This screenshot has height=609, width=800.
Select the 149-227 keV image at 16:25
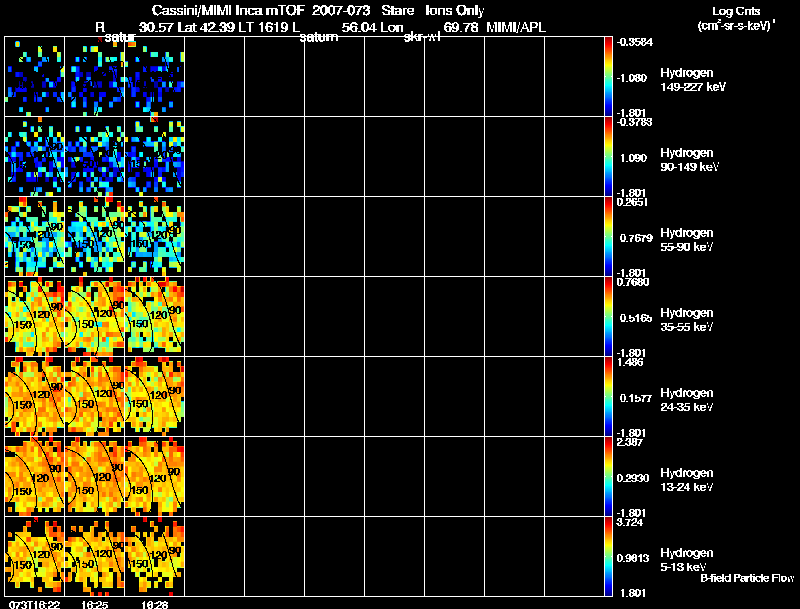click(94, 77)
